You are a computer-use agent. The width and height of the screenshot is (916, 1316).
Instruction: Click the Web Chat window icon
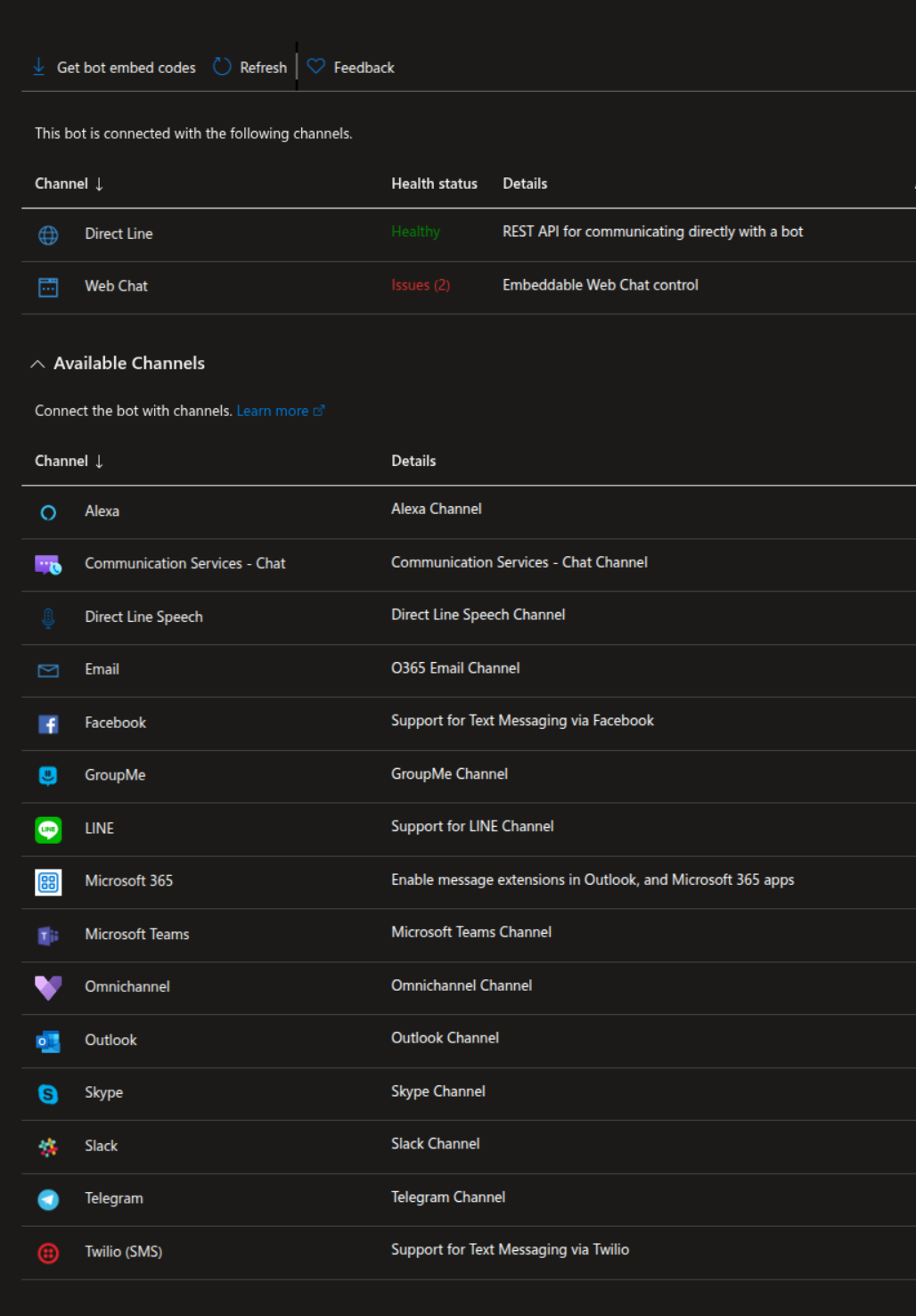[48, 288]
